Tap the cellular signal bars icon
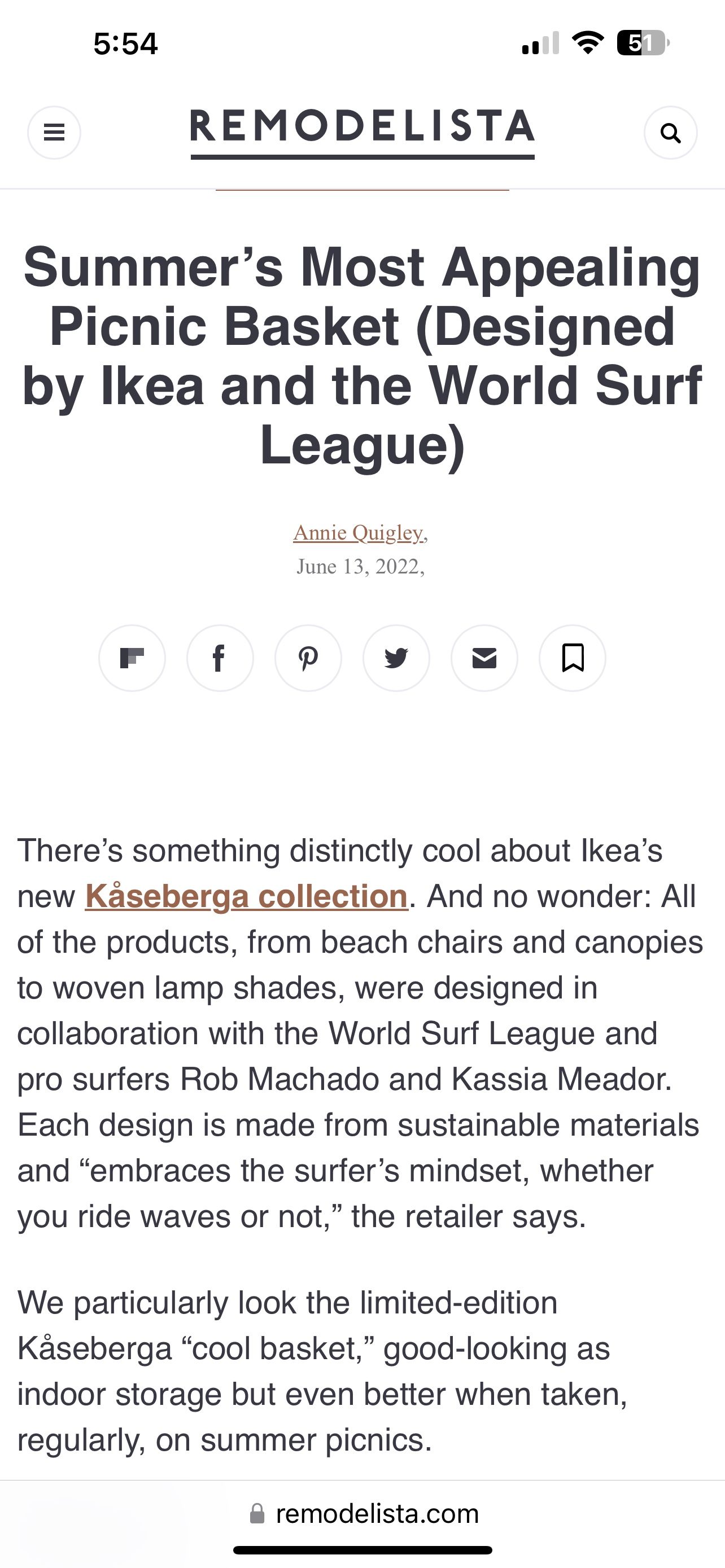Image resolution: width=725 pixels, height=1568 pixels. coord(540,43)
